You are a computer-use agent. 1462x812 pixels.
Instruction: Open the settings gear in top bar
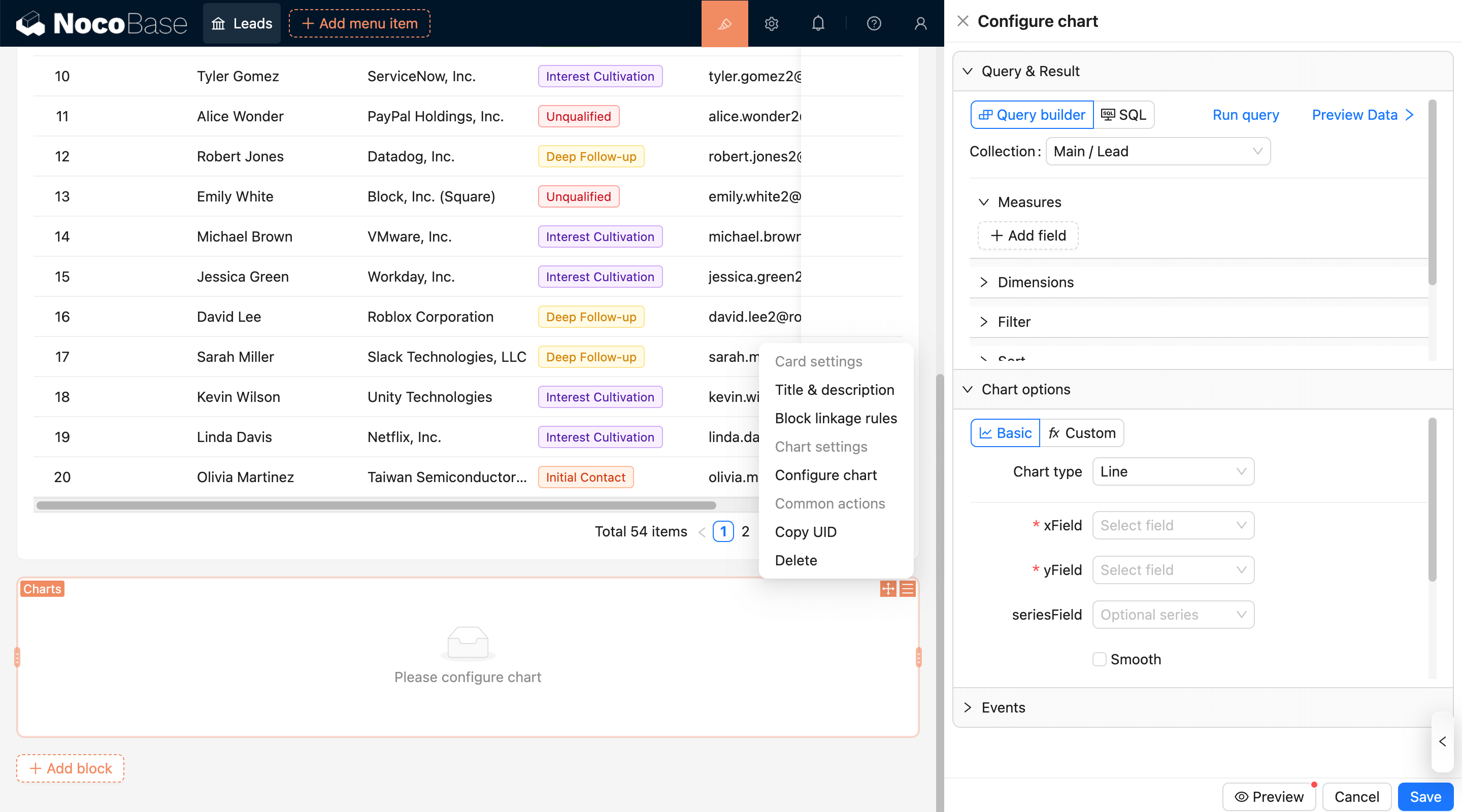pos(771,23)
